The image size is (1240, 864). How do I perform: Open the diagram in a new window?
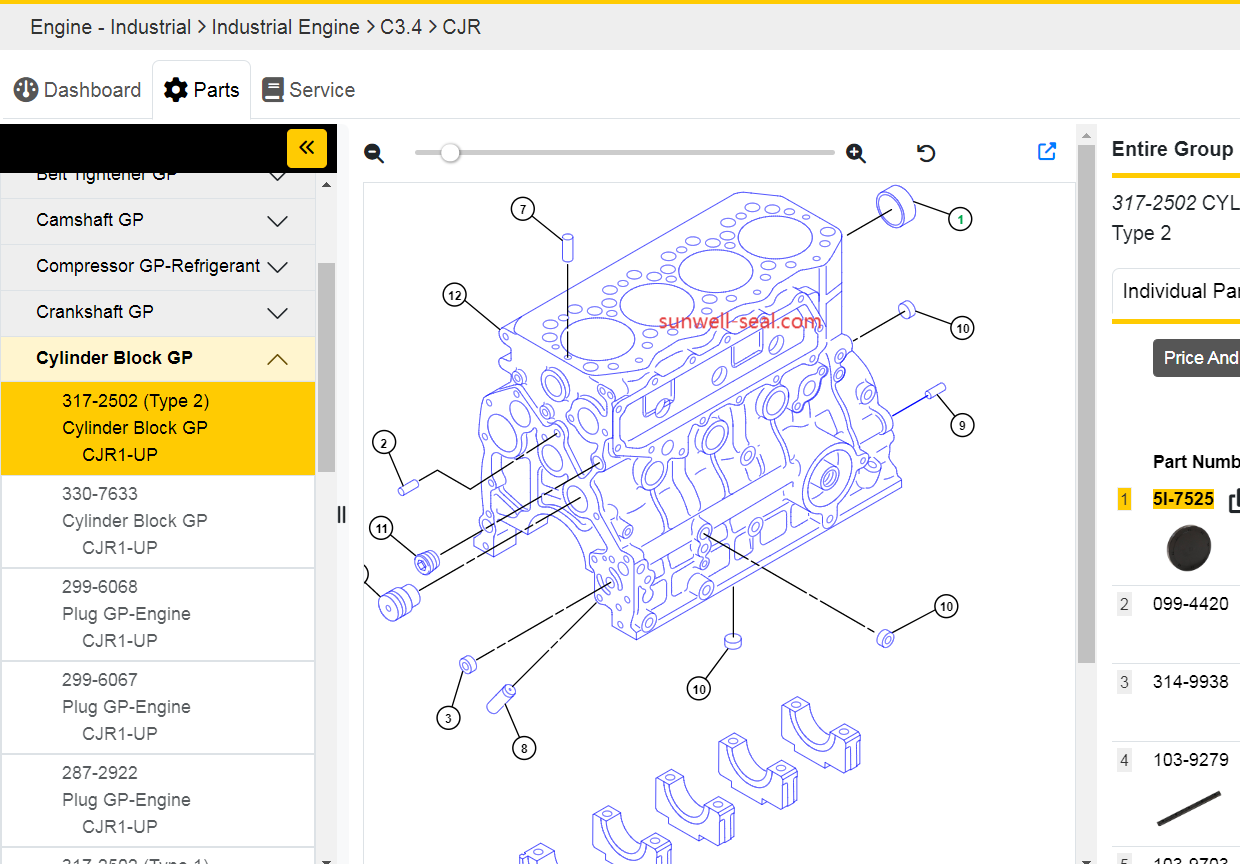(1047, 151)
